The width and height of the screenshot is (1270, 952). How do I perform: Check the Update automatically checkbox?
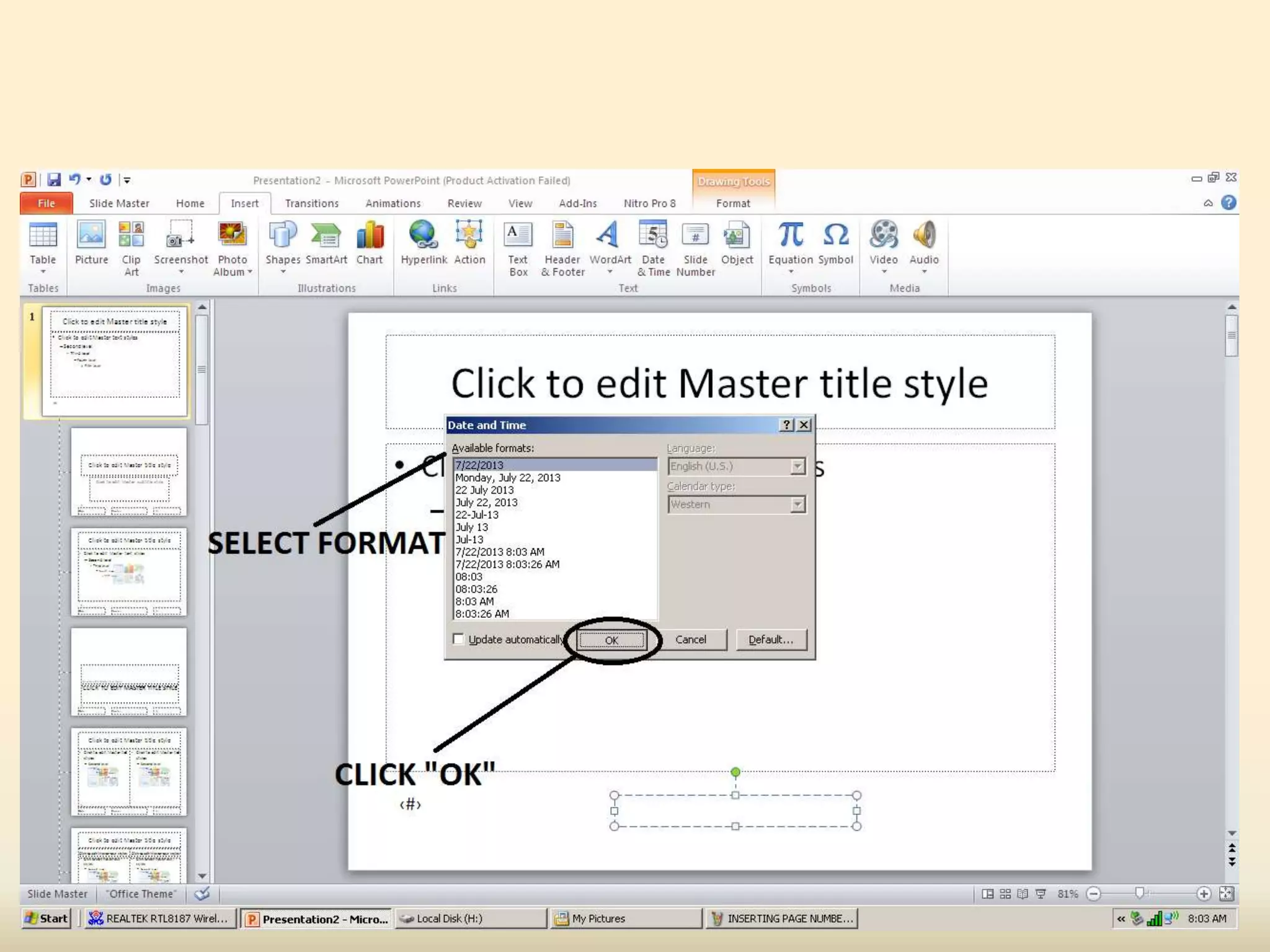(x=459, y=639)
